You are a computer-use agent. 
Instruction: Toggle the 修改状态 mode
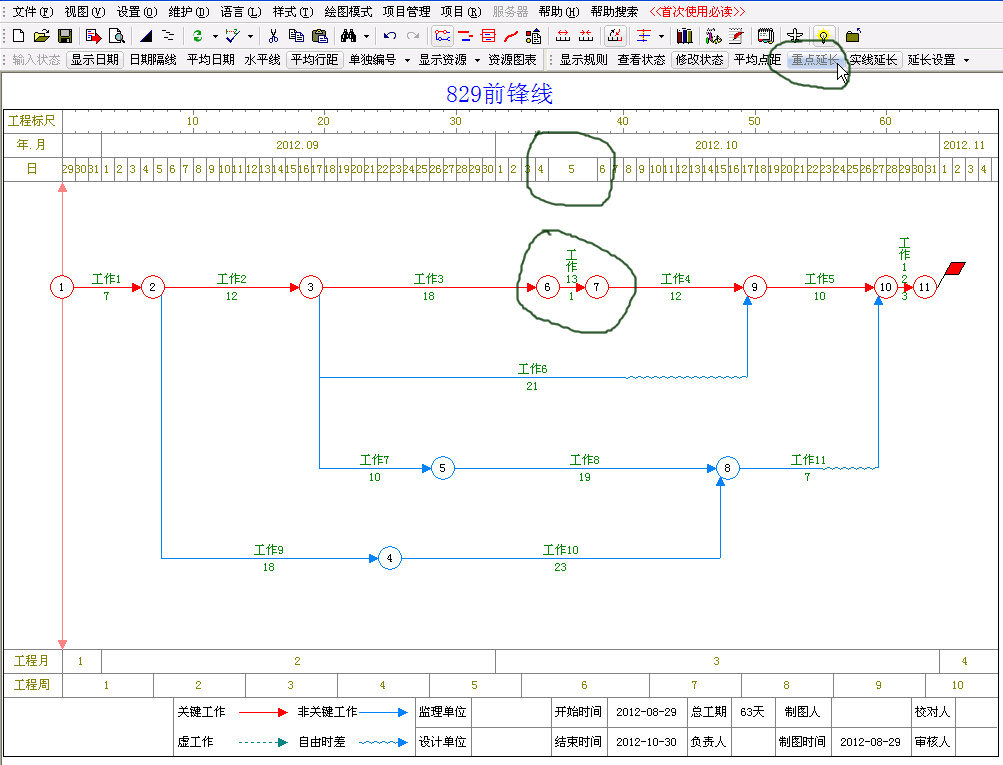pos(700,59)
